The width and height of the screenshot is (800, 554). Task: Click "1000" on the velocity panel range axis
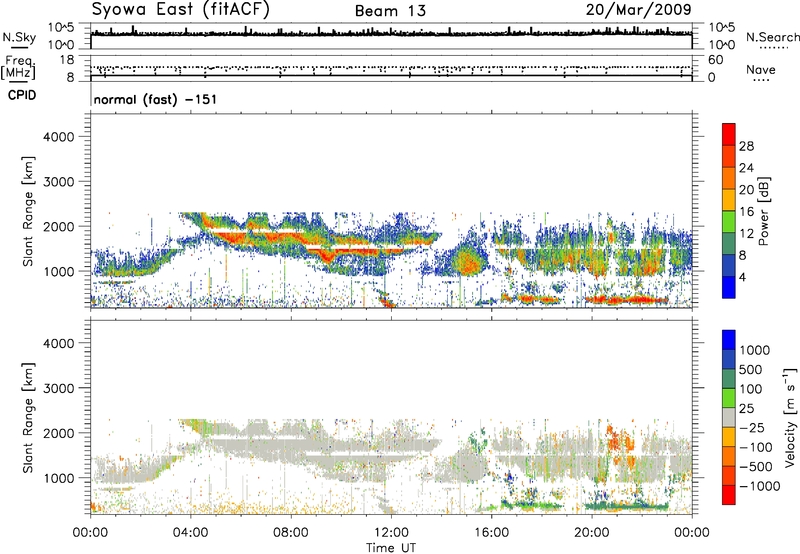tap(59, 478)
